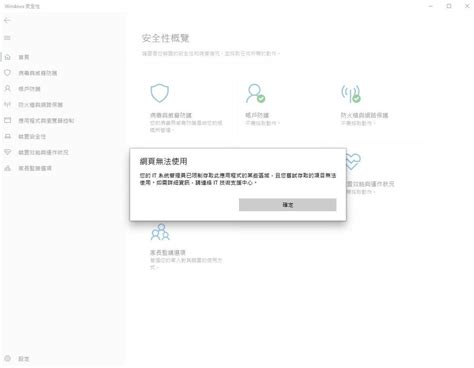Click the 網頁無法使用 dialog title
The width and height of the screenshot is (474, 368).
click(x=163, y=162)
